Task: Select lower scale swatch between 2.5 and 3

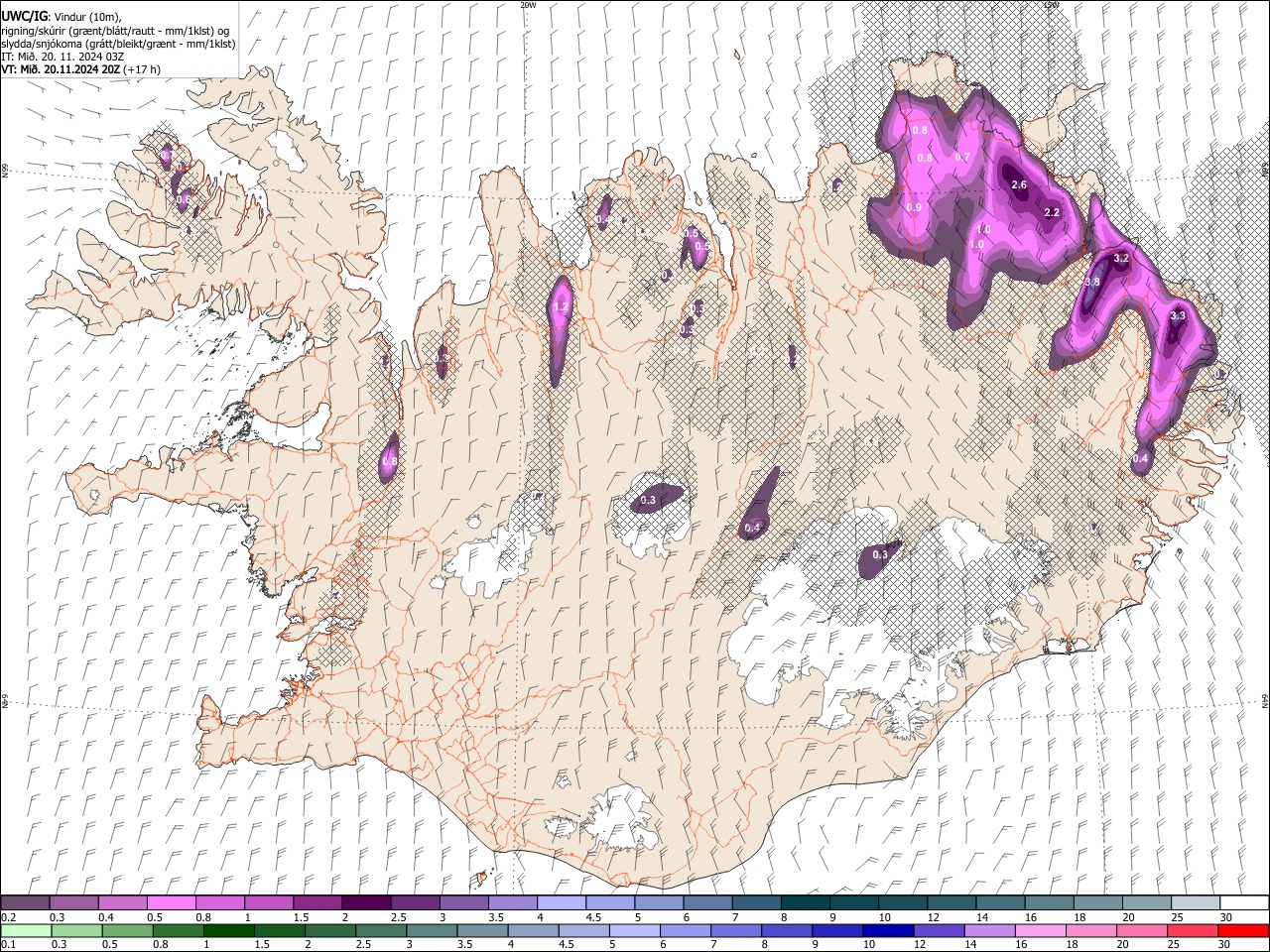Action: (x=380, y=931)
